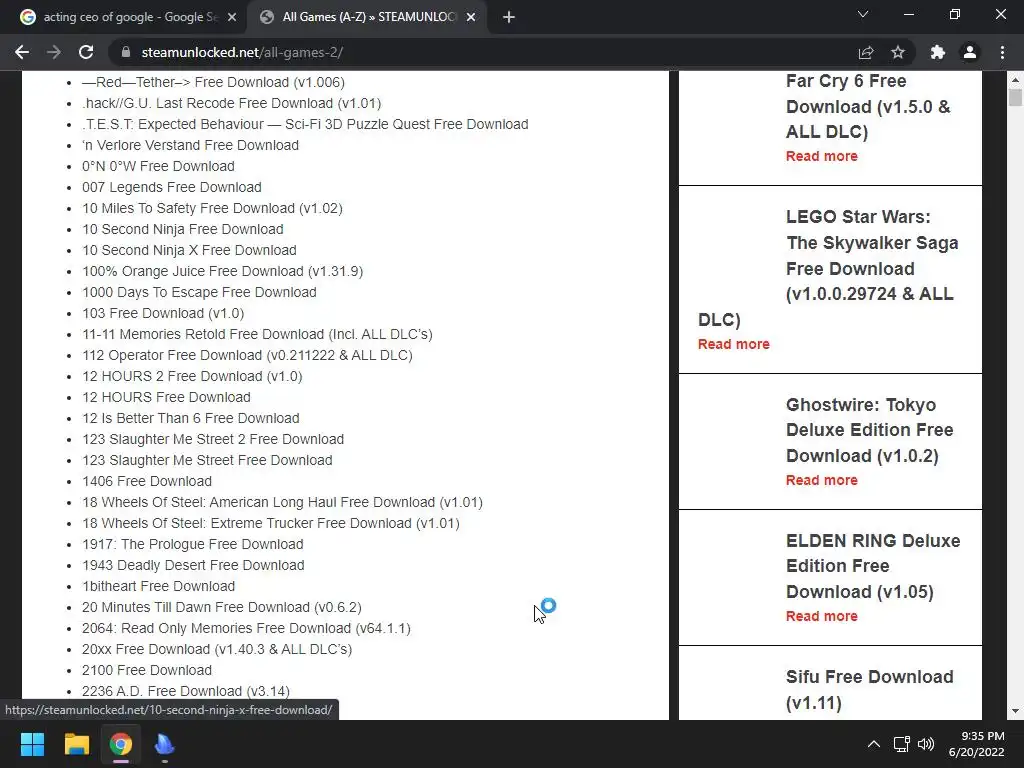Go back to the previous page
Viewport: 1024px width, 768px height.
[22, 52]
